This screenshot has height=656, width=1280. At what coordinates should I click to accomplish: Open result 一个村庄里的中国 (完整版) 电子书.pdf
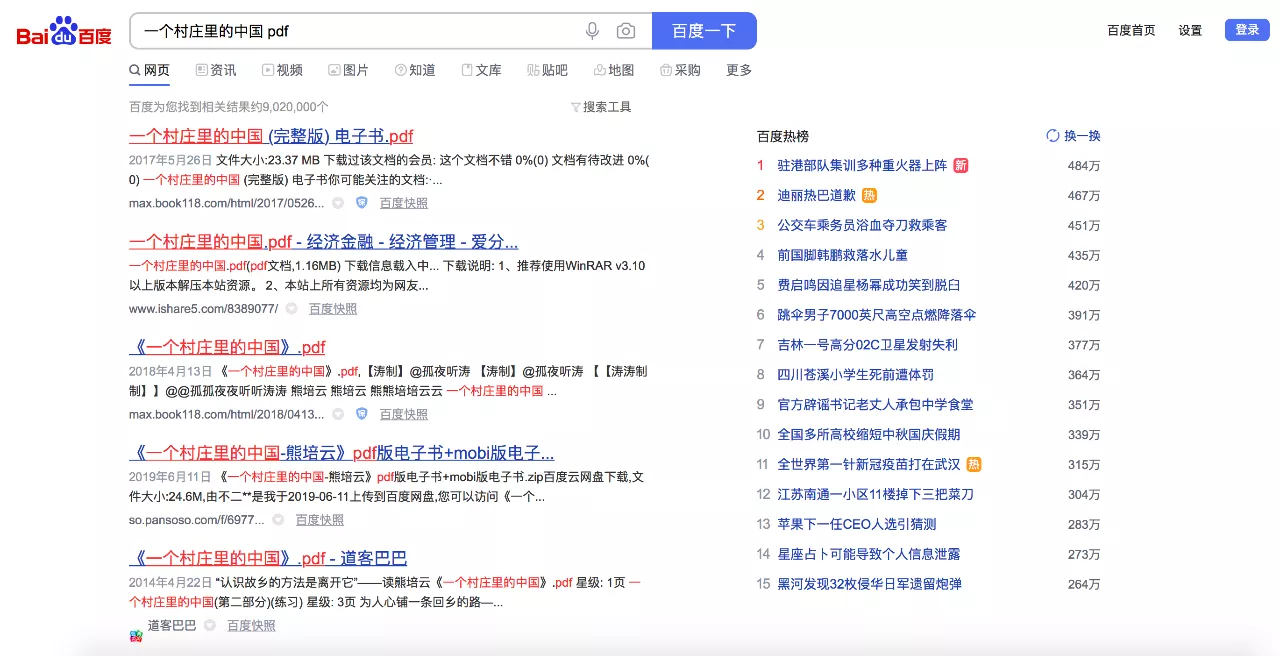271,136
